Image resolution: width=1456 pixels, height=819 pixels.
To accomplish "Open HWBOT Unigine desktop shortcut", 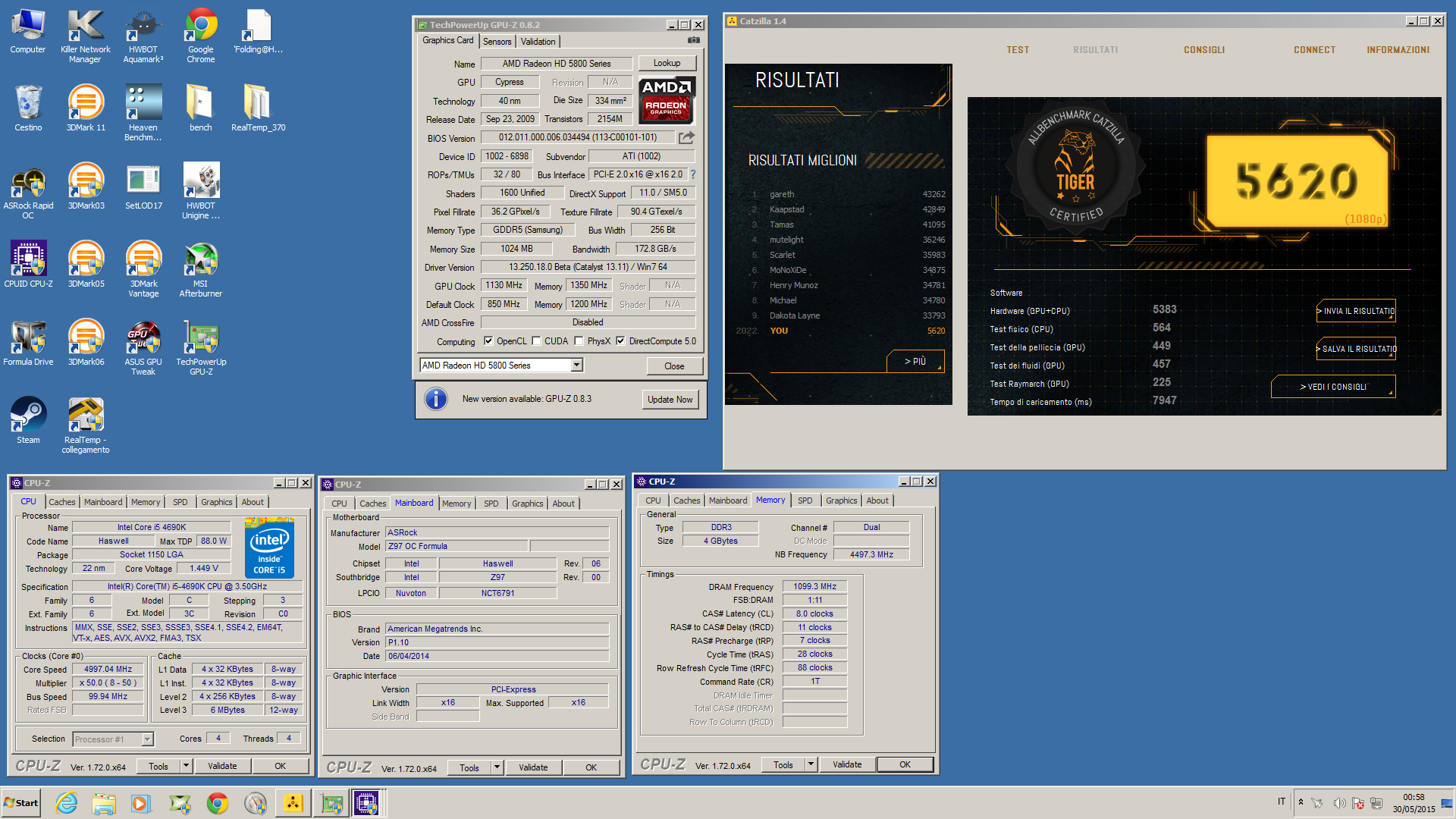I will click(x=200, y=191).
